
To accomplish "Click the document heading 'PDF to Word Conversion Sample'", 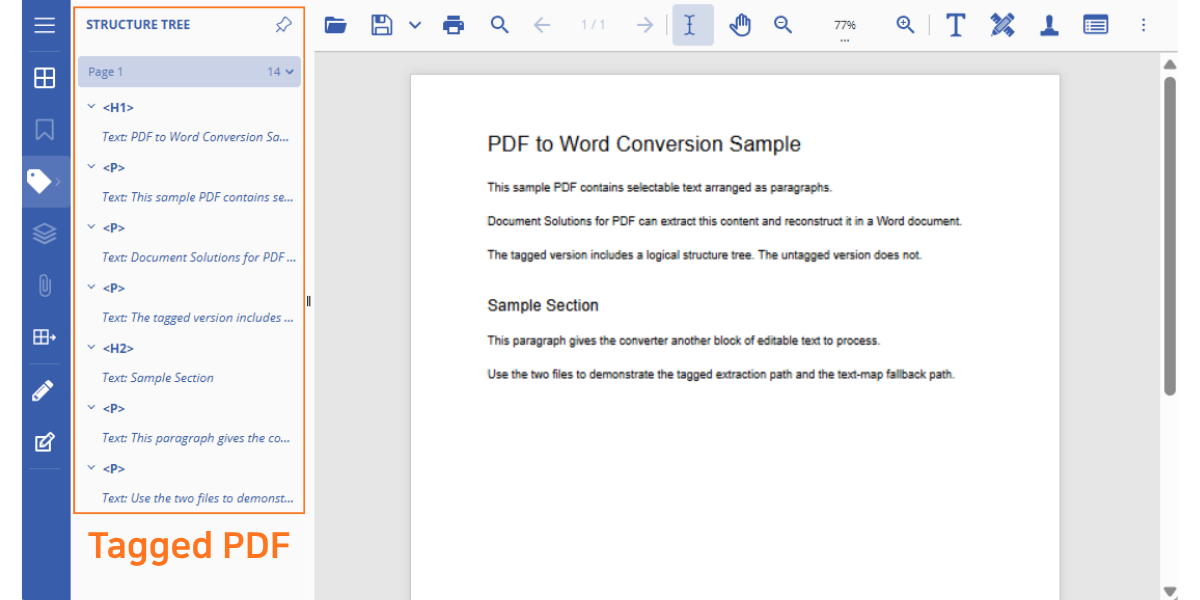I will pos(644,144).
